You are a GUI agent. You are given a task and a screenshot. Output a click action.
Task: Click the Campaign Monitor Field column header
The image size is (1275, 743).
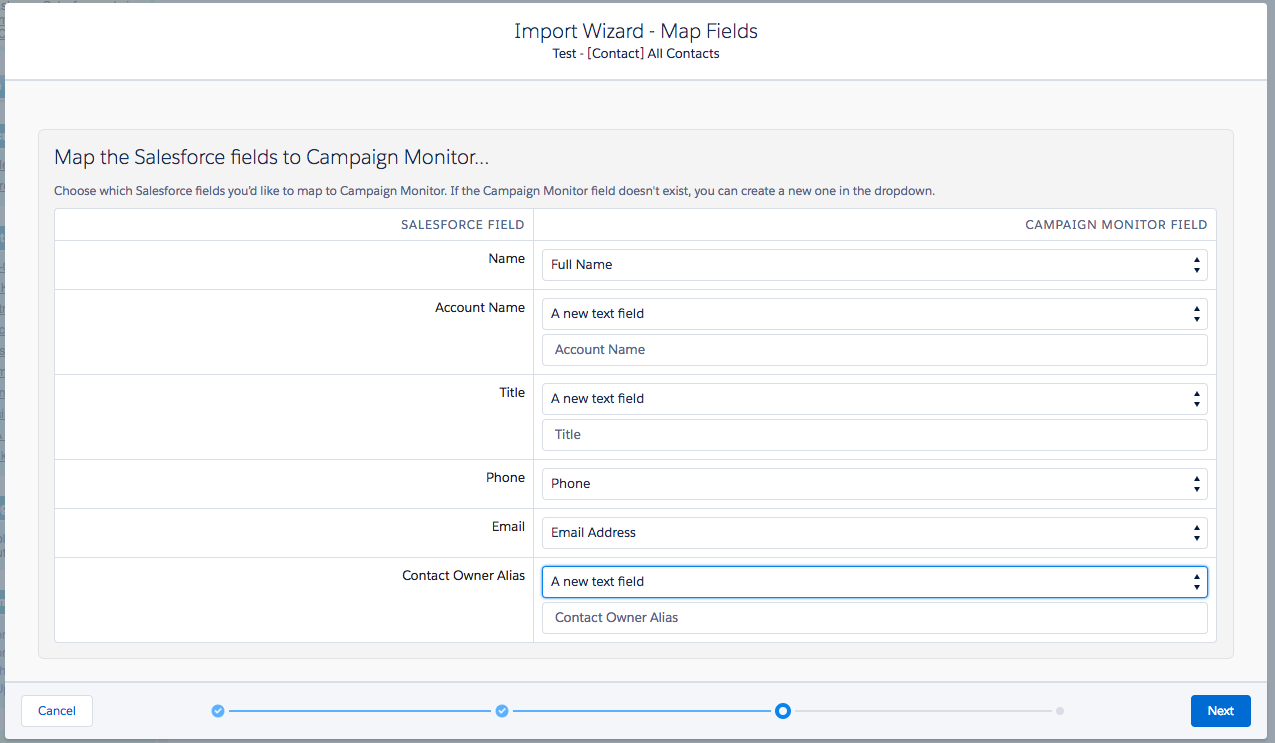click(x=1116, y=225)
